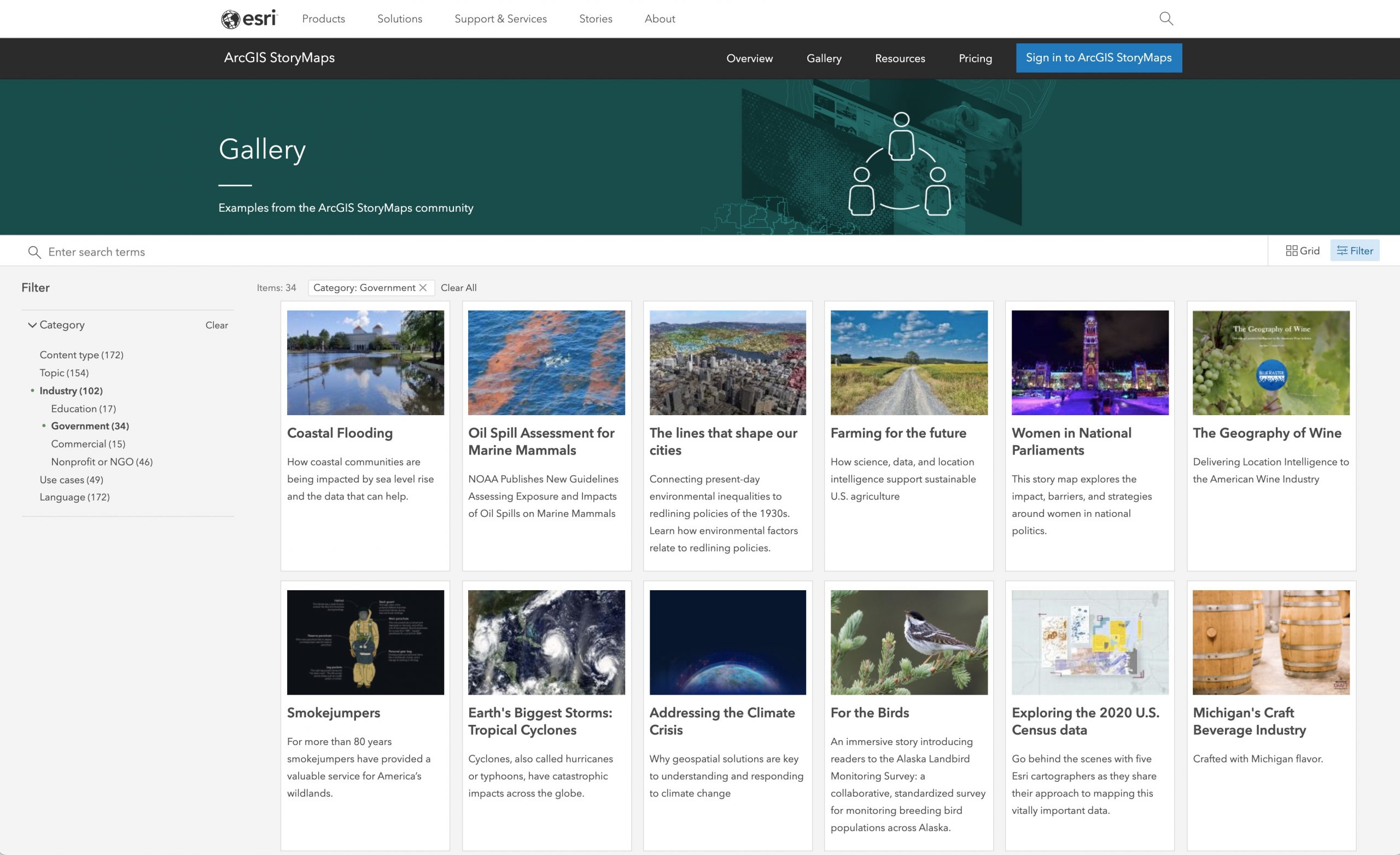Open Support & Services menu
Screen dimensions: 1400x855
click(x=500, y=19)
